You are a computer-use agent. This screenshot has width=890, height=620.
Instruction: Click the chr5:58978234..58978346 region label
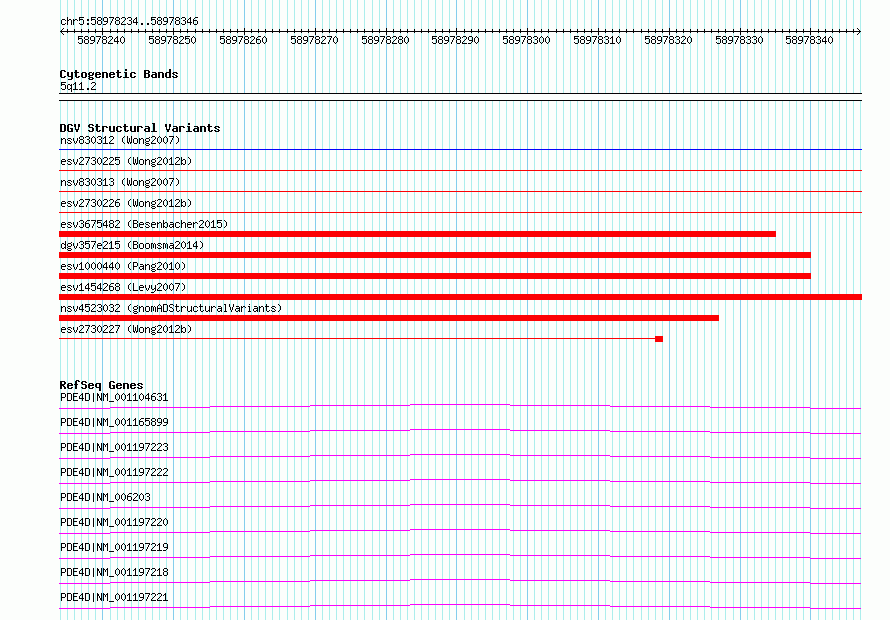click(x=129, y=22)
